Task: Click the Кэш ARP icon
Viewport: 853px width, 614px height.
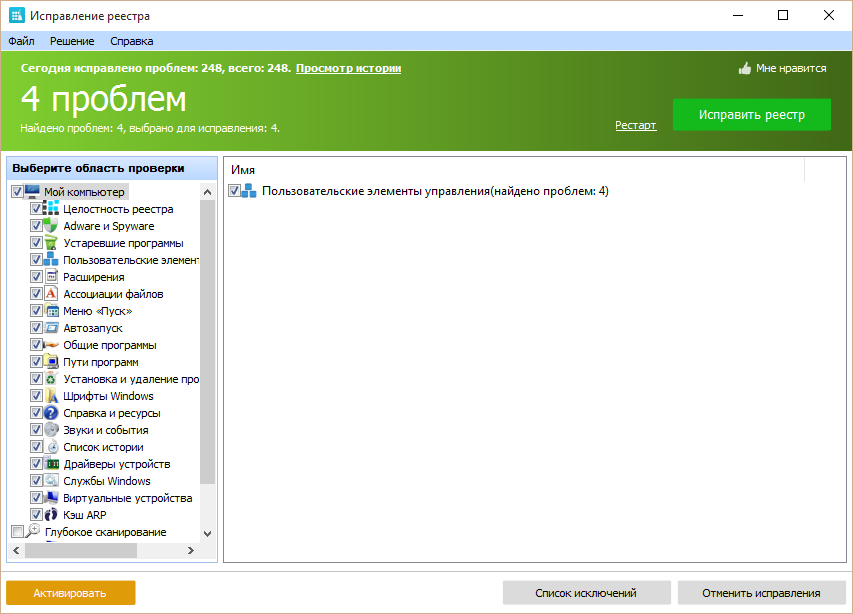Action: (x=52, y=515)
